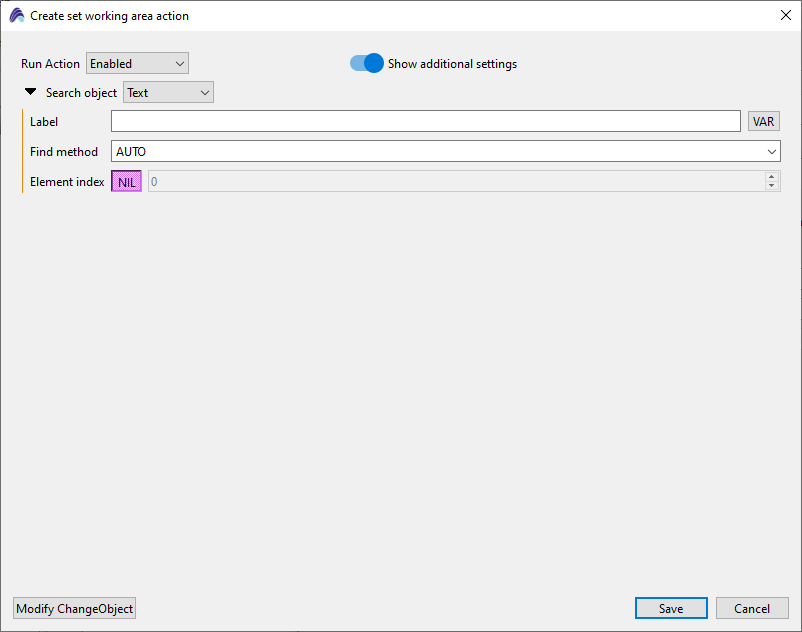This screenshot has height=632, width=802.
Task: Increase Element index with up arrow
Action: pyautogui.click(x=771, y=177)
